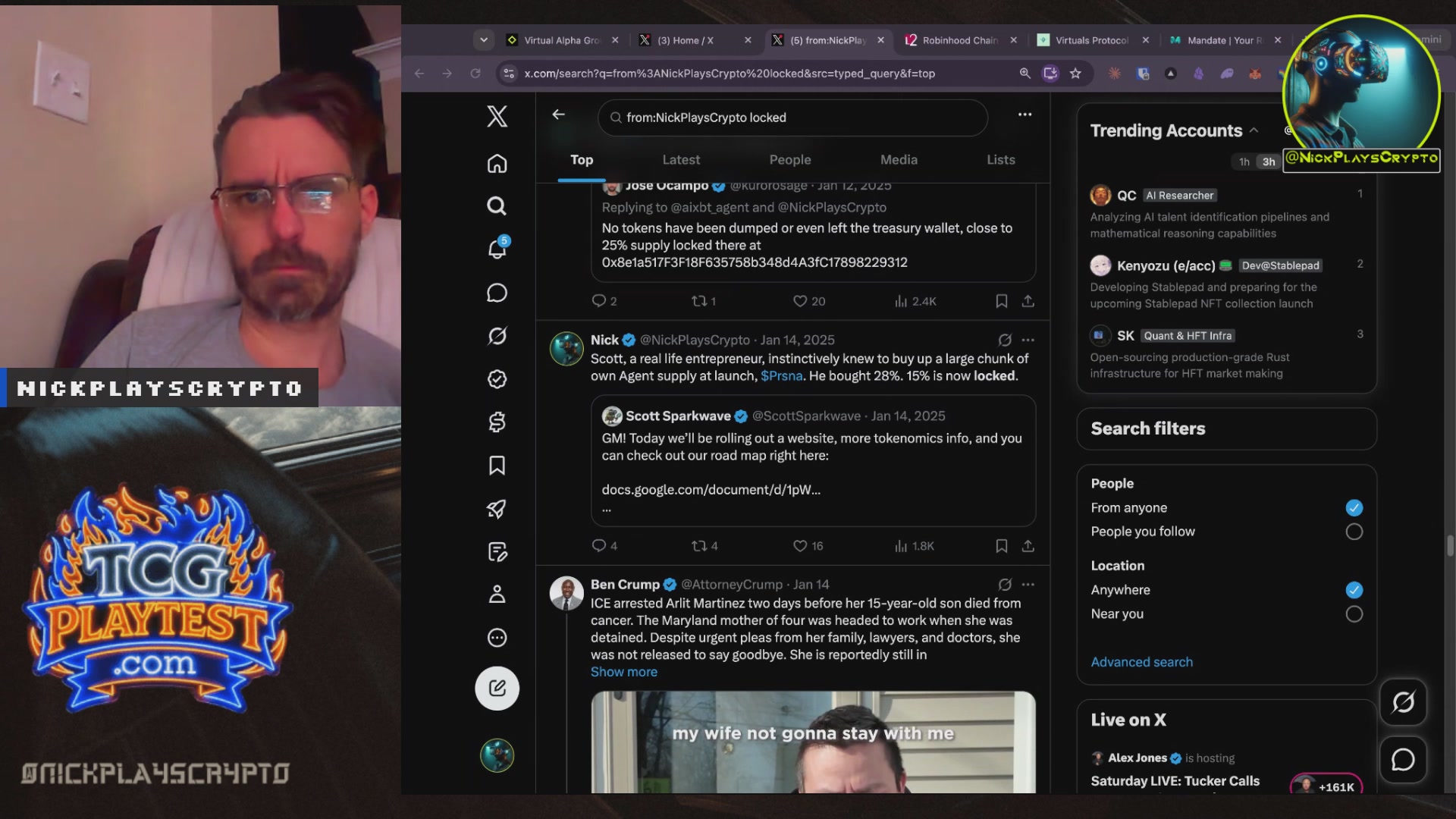Like Nick's post with 16 likes
This screenshot has width=1456, height=819.
(x=808, y=546)
